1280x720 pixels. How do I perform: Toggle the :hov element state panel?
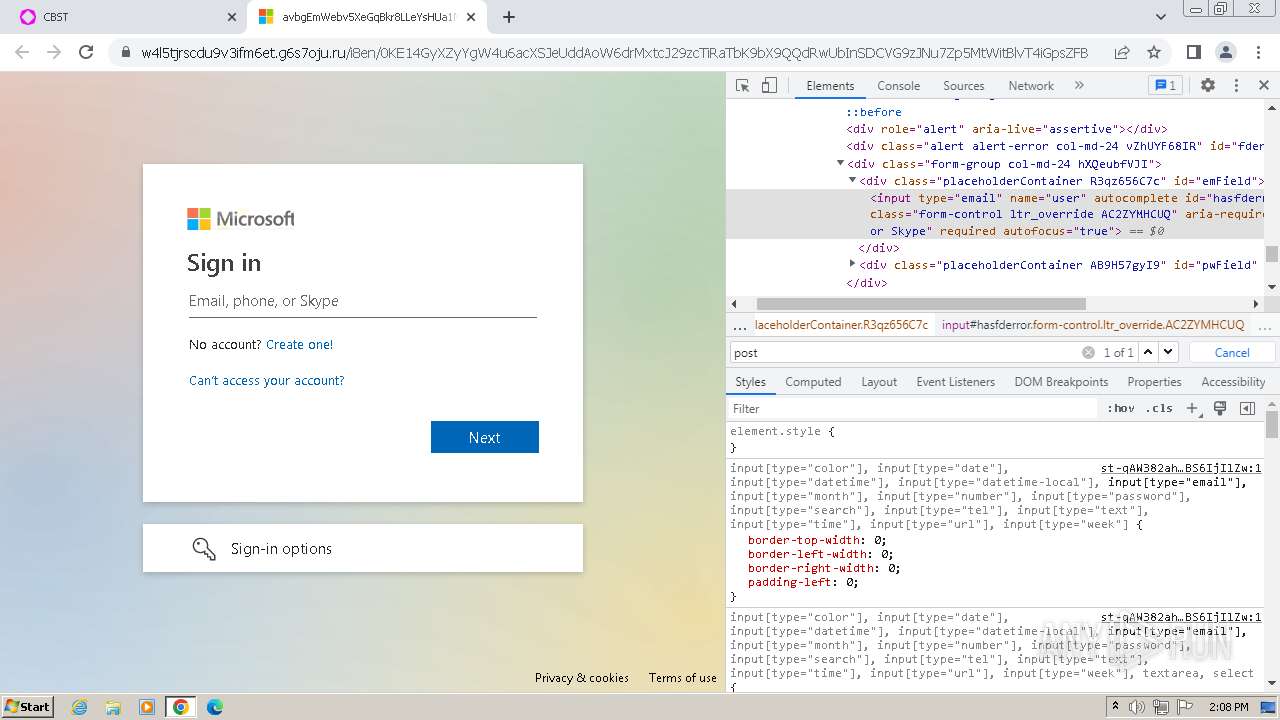[1121, 408]
